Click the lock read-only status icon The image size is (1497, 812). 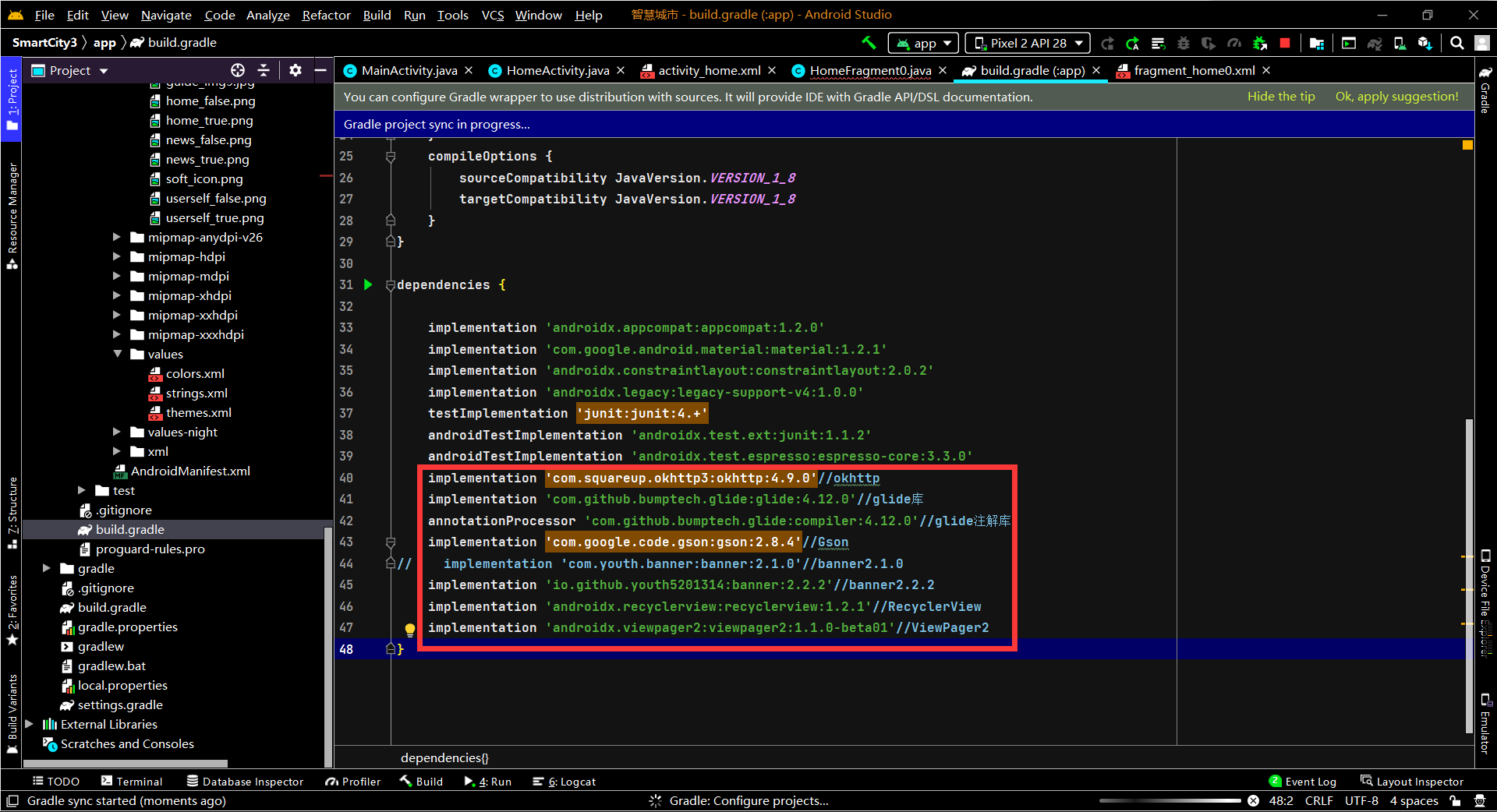[1455, 800]
